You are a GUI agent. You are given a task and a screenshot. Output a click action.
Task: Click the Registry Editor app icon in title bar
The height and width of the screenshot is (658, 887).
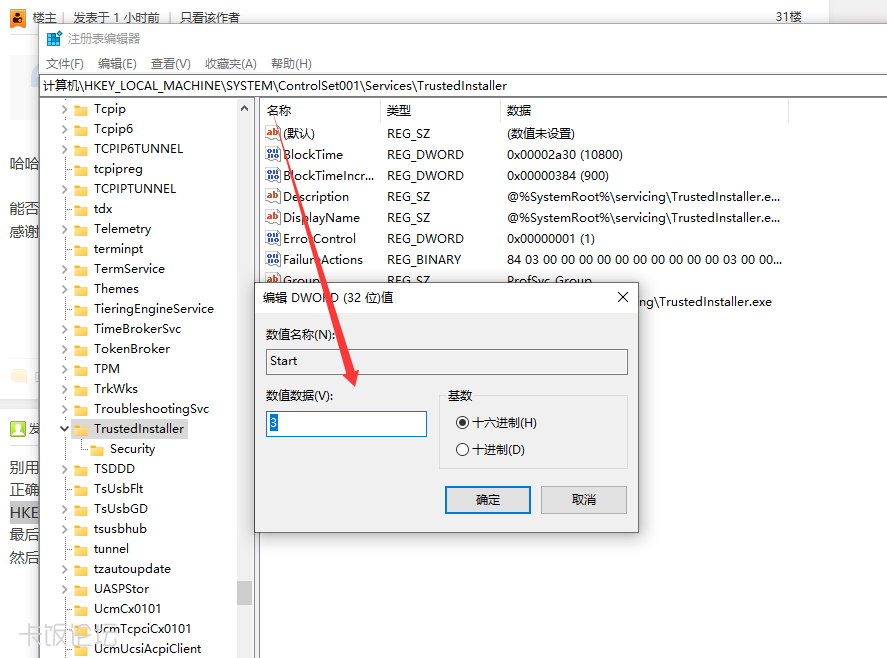(54, 38)
